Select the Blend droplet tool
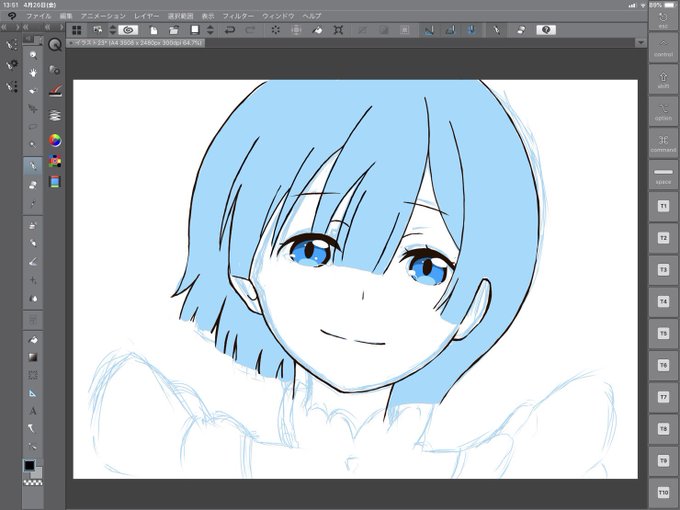Screen dimensions: 680x510 click(33, 299)
